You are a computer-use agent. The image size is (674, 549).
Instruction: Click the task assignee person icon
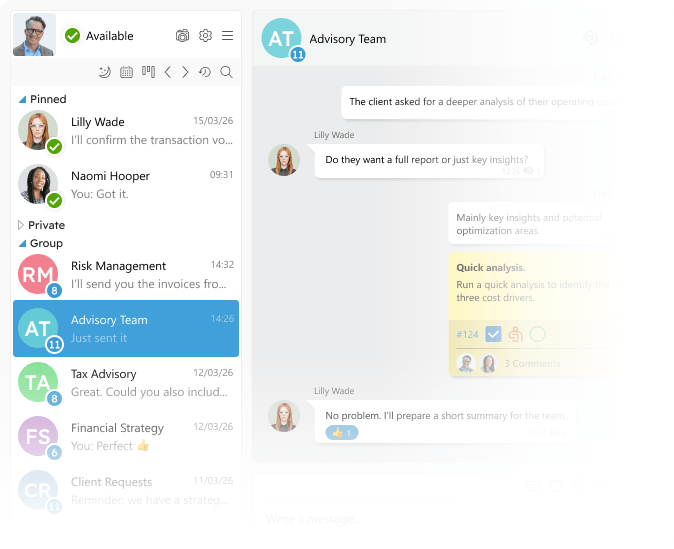(515, 334)
